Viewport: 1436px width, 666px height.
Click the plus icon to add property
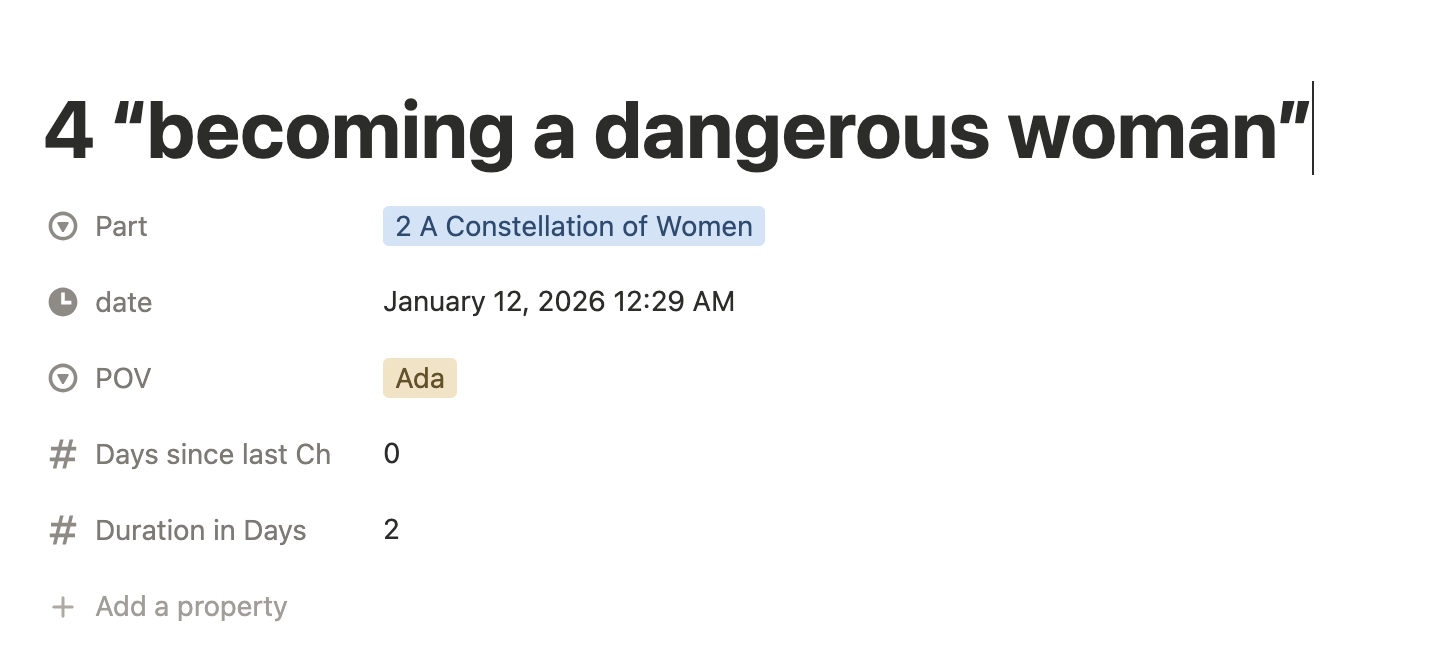[63, 607]
